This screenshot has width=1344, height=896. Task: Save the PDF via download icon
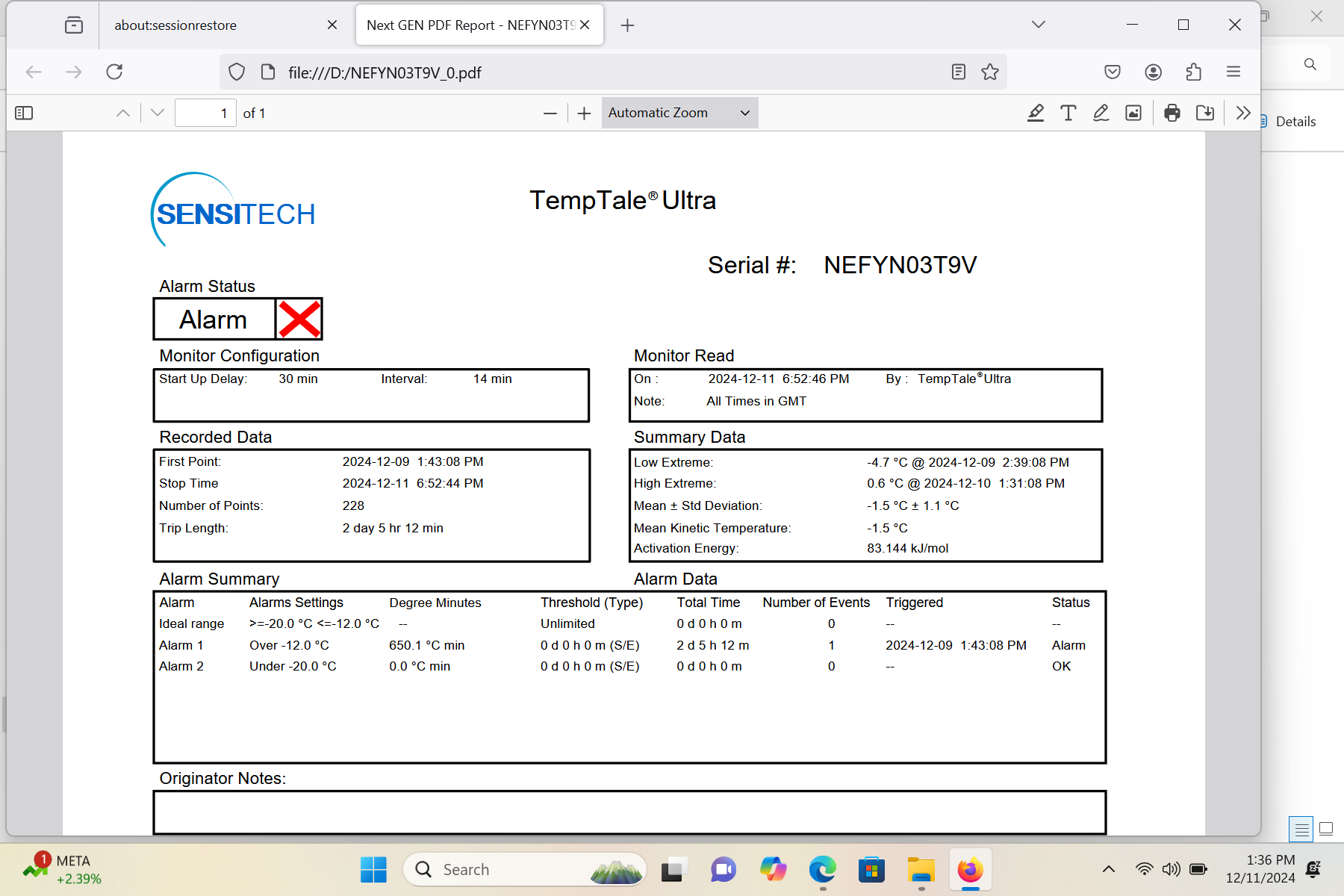point(1205,113)
